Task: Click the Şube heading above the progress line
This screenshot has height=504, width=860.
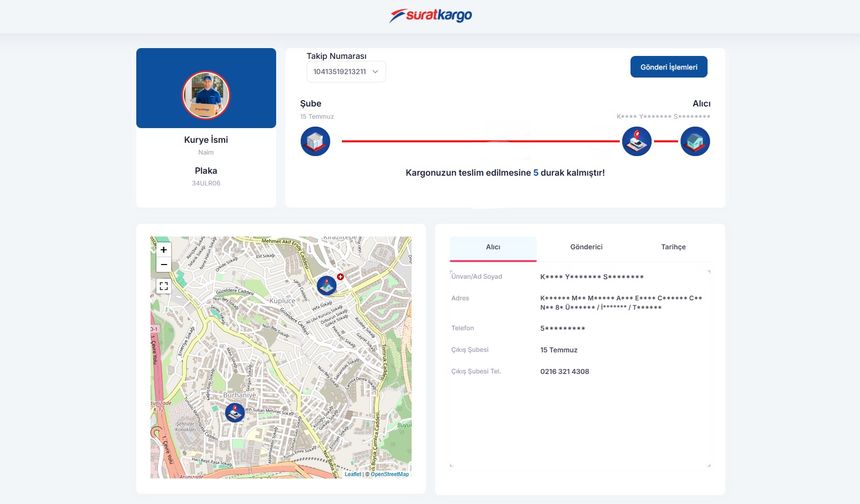Action: [x=310, y=104]
